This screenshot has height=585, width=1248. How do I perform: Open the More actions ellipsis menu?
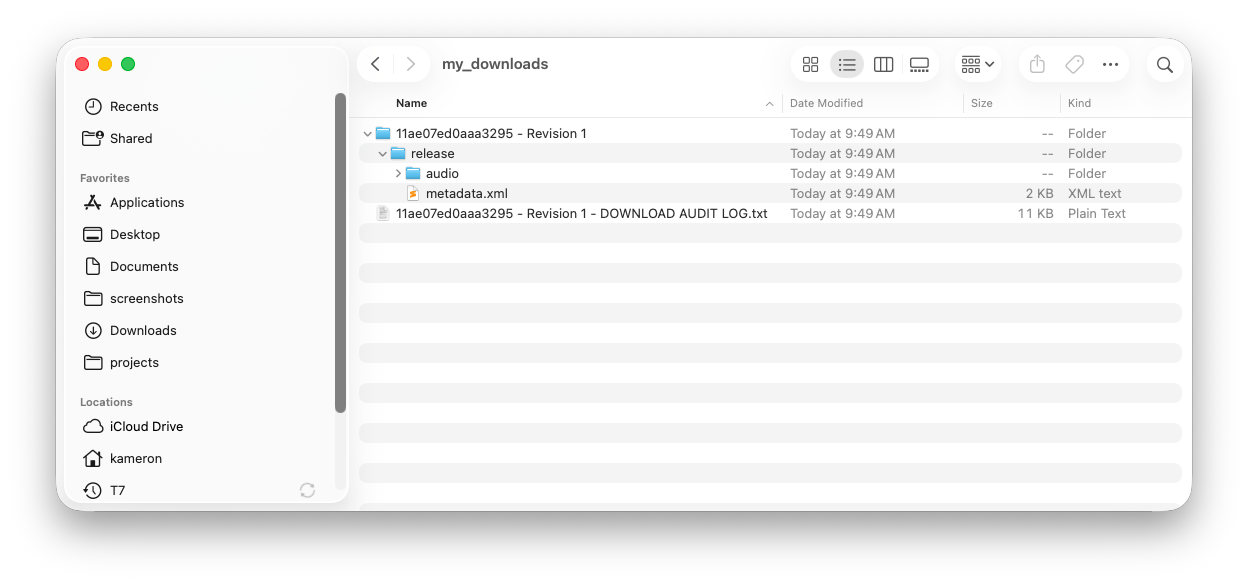(1110, 64)
